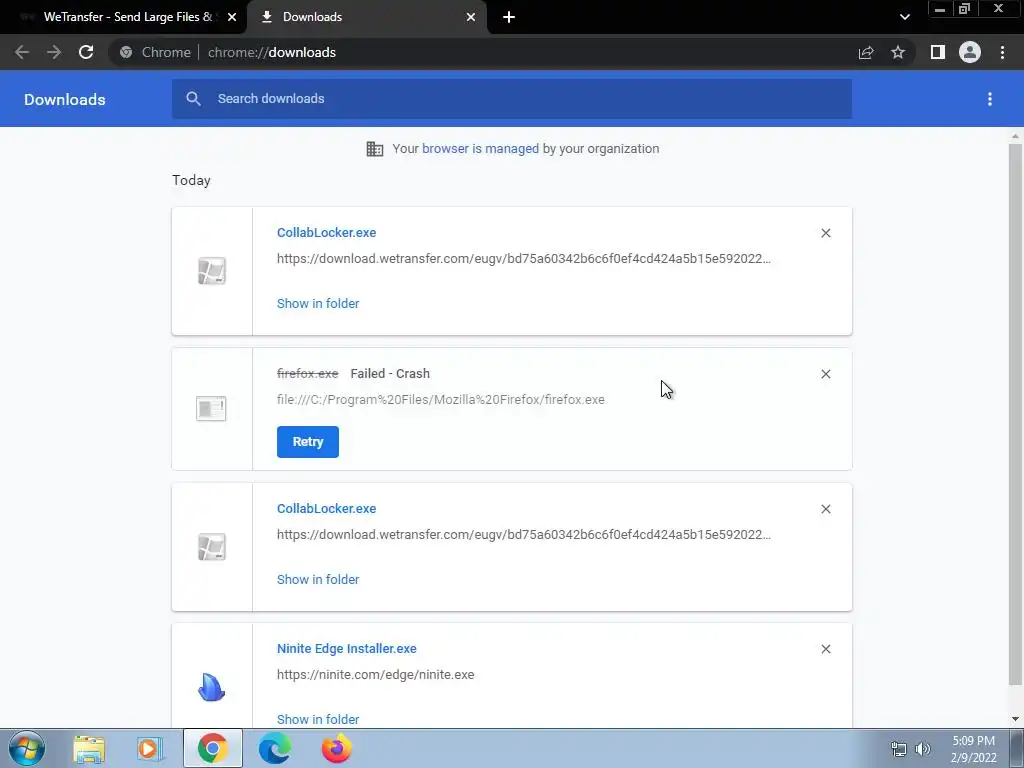Click the scrollbar down arrow
The width and height of the screenshot is (1024, 768).
[1015, 719]
